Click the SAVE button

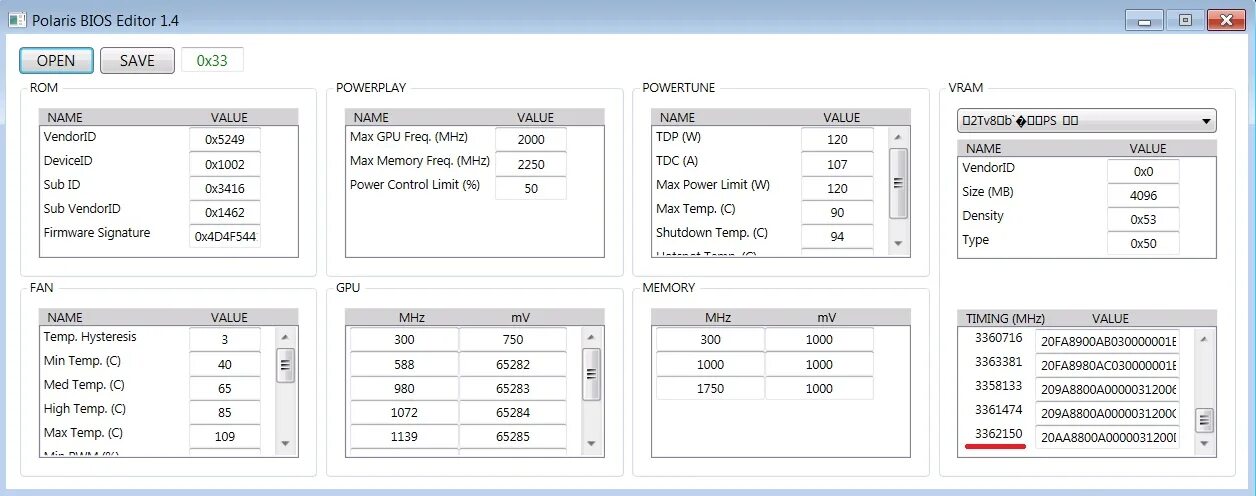(x=137, y=60)
